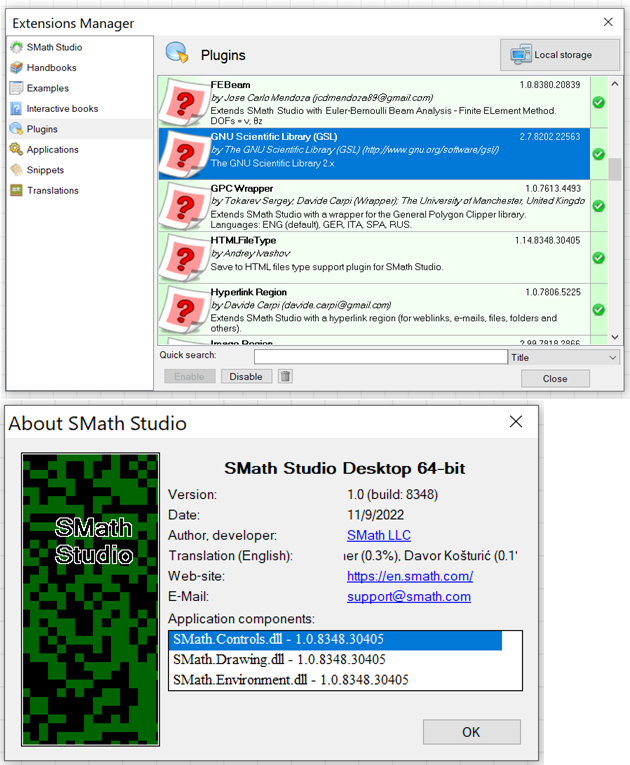Click the green check status for FEBeam
Screen dimensions: 630x765
pos(598,102)
